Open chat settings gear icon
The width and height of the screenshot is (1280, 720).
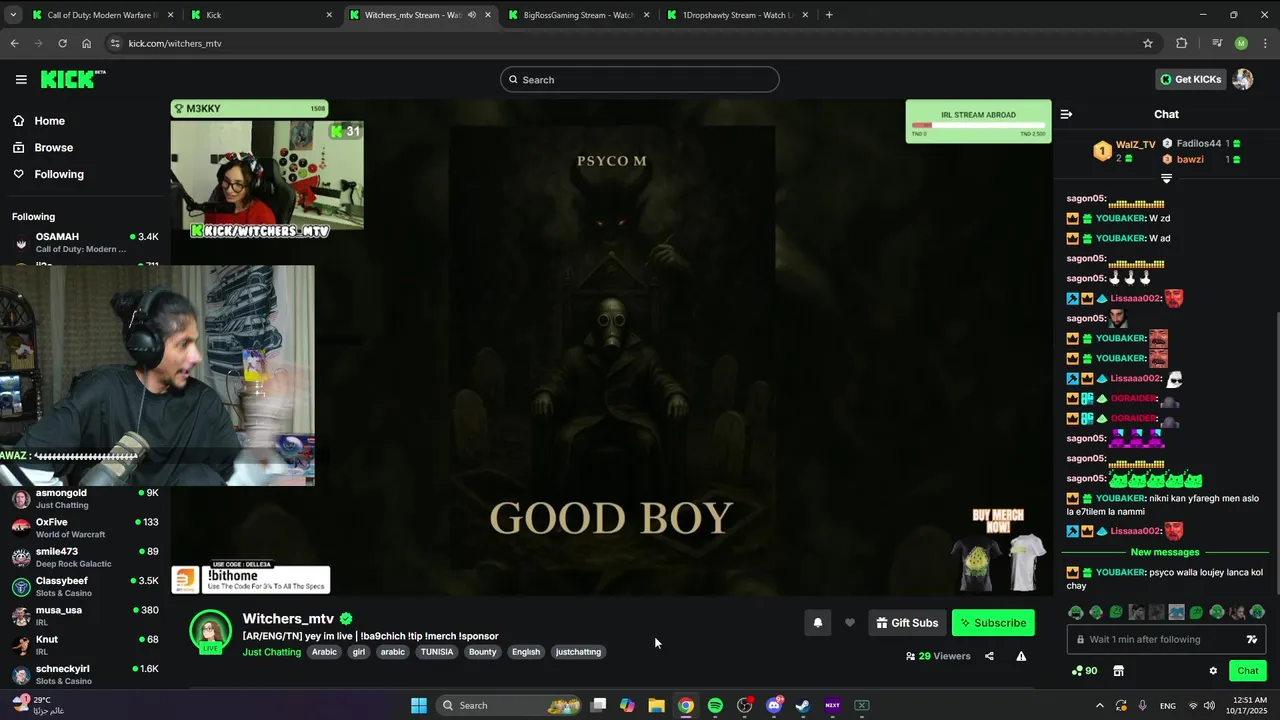pos(1213,671)
